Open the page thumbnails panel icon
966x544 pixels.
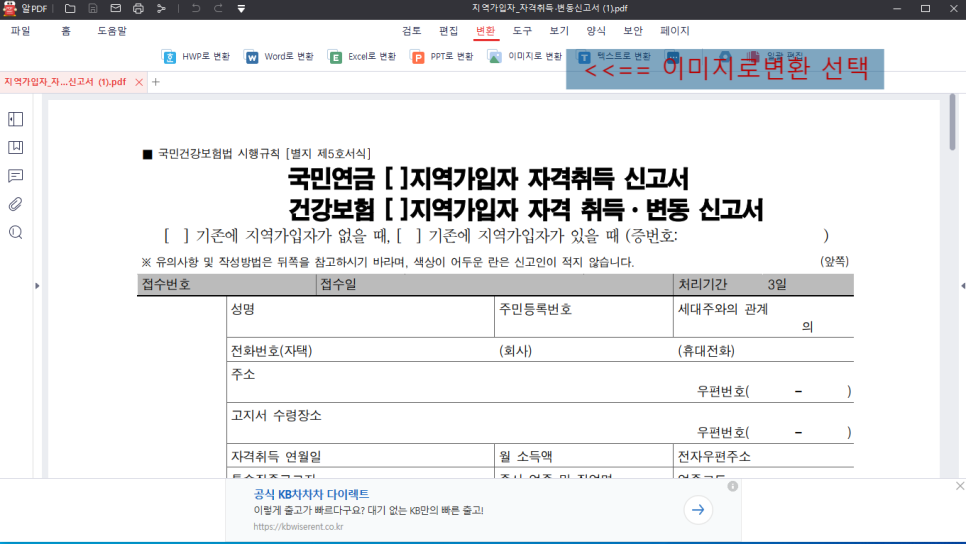click(x=15, y=119)
